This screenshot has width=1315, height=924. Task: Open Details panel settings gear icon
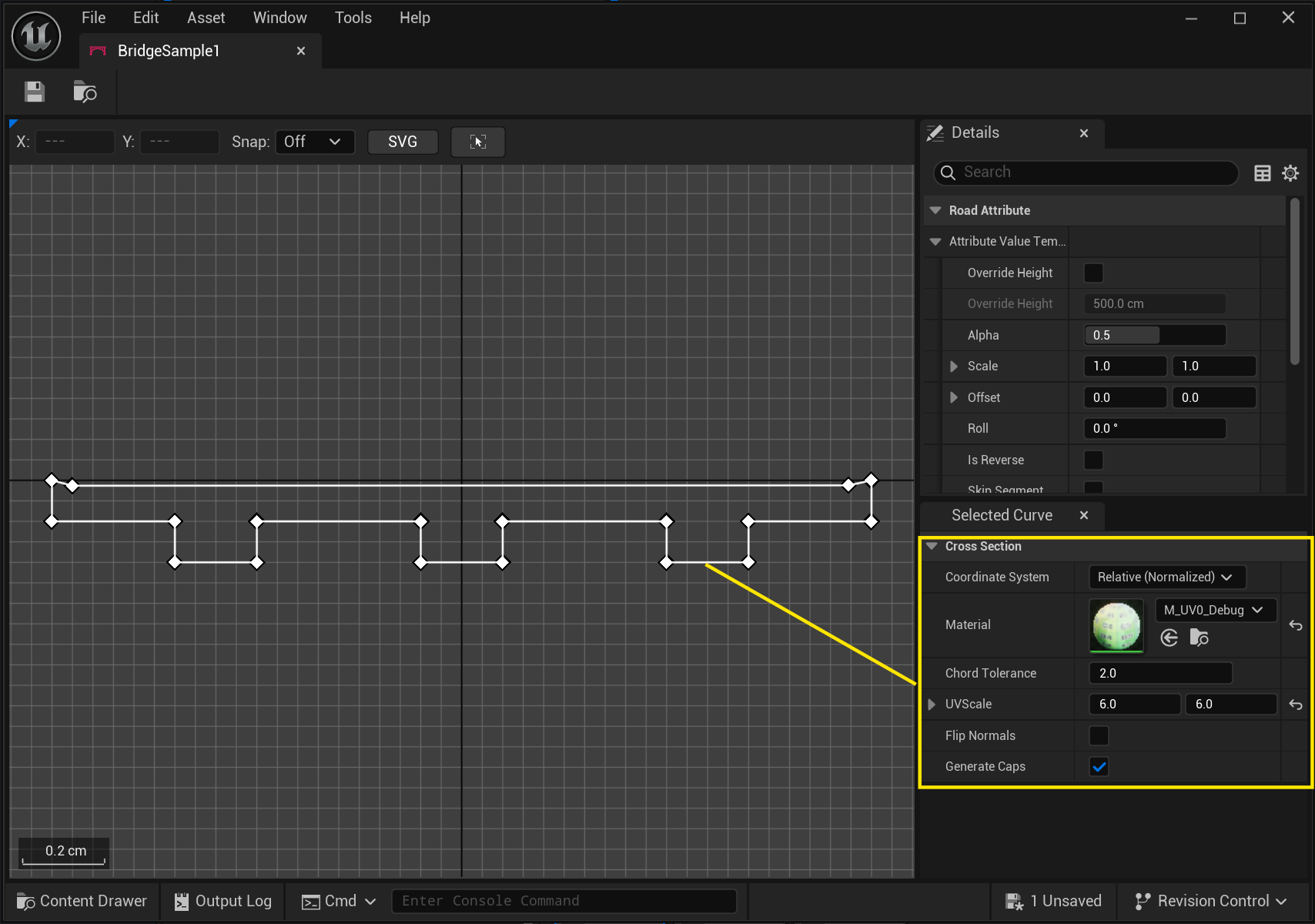(x=1290, y=173)
